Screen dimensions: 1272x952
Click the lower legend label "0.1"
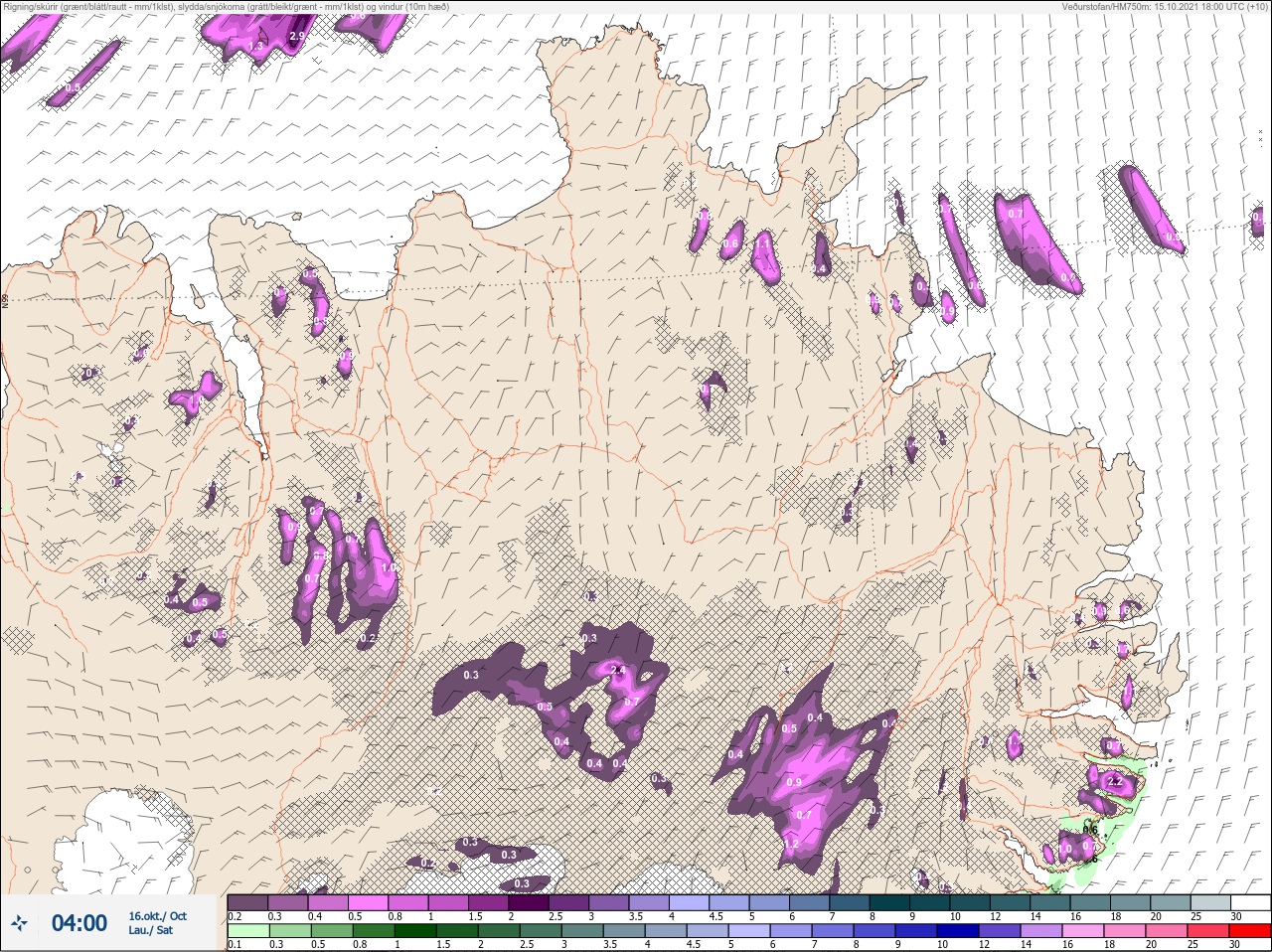(x=235, y=944)
